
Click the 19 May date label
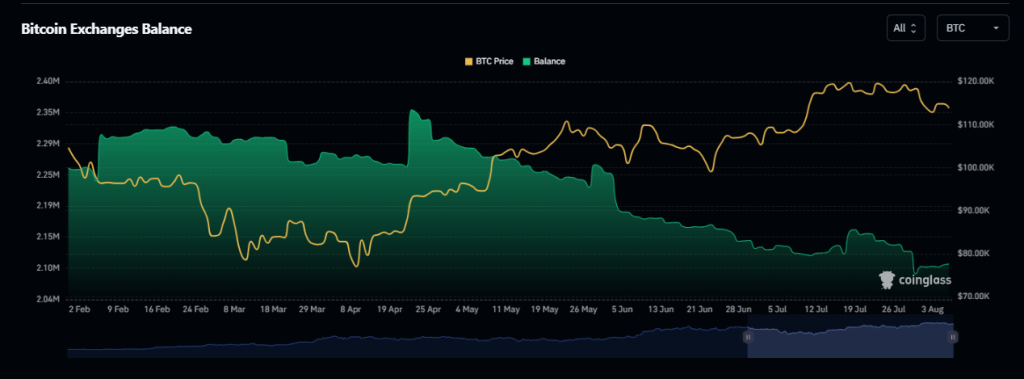(545, 309)
